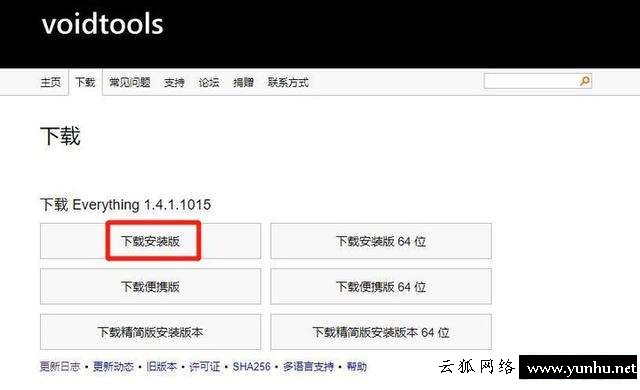This screenshot has height=390, width=640.
Task: Click the 下载 page heading
Action: tap(60, 136)
